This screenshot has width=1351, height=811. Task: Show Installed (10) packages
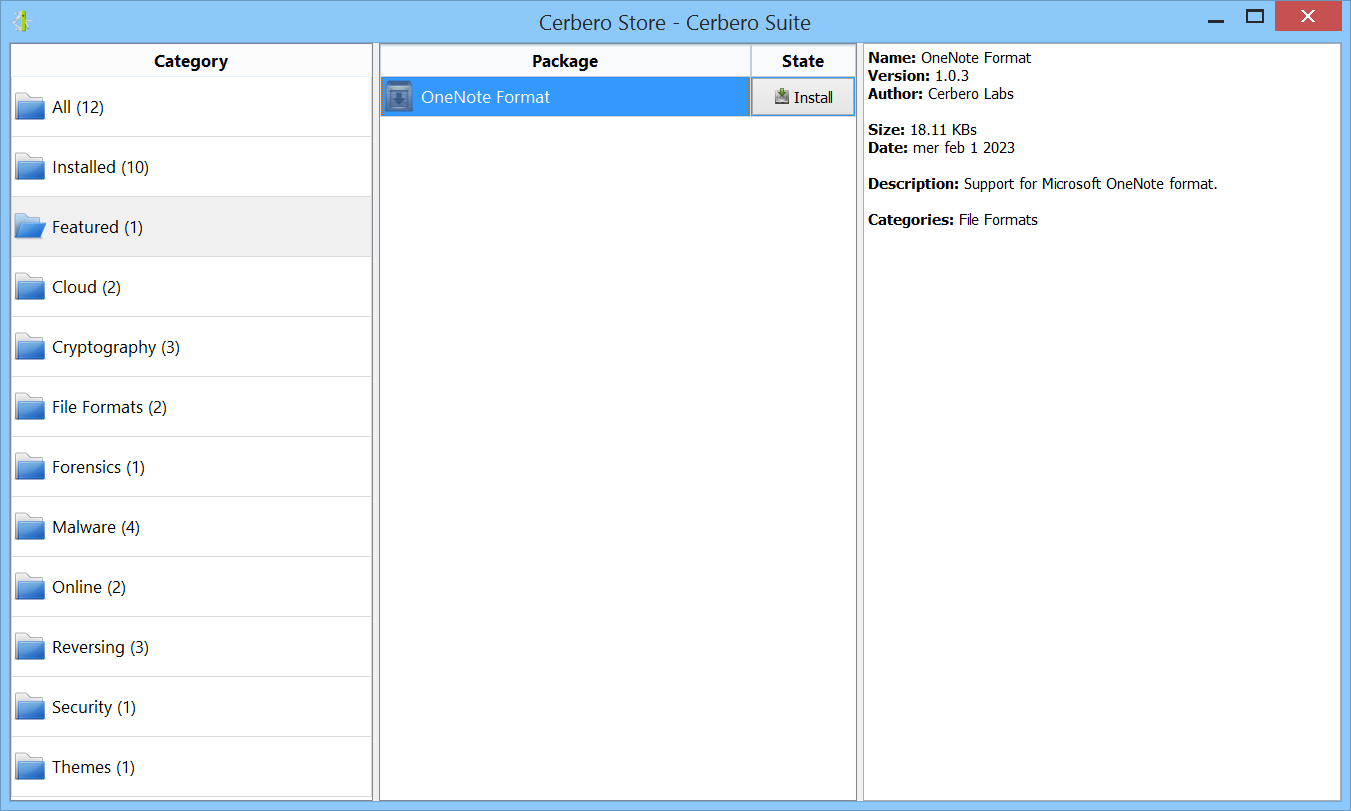point(191,167)
